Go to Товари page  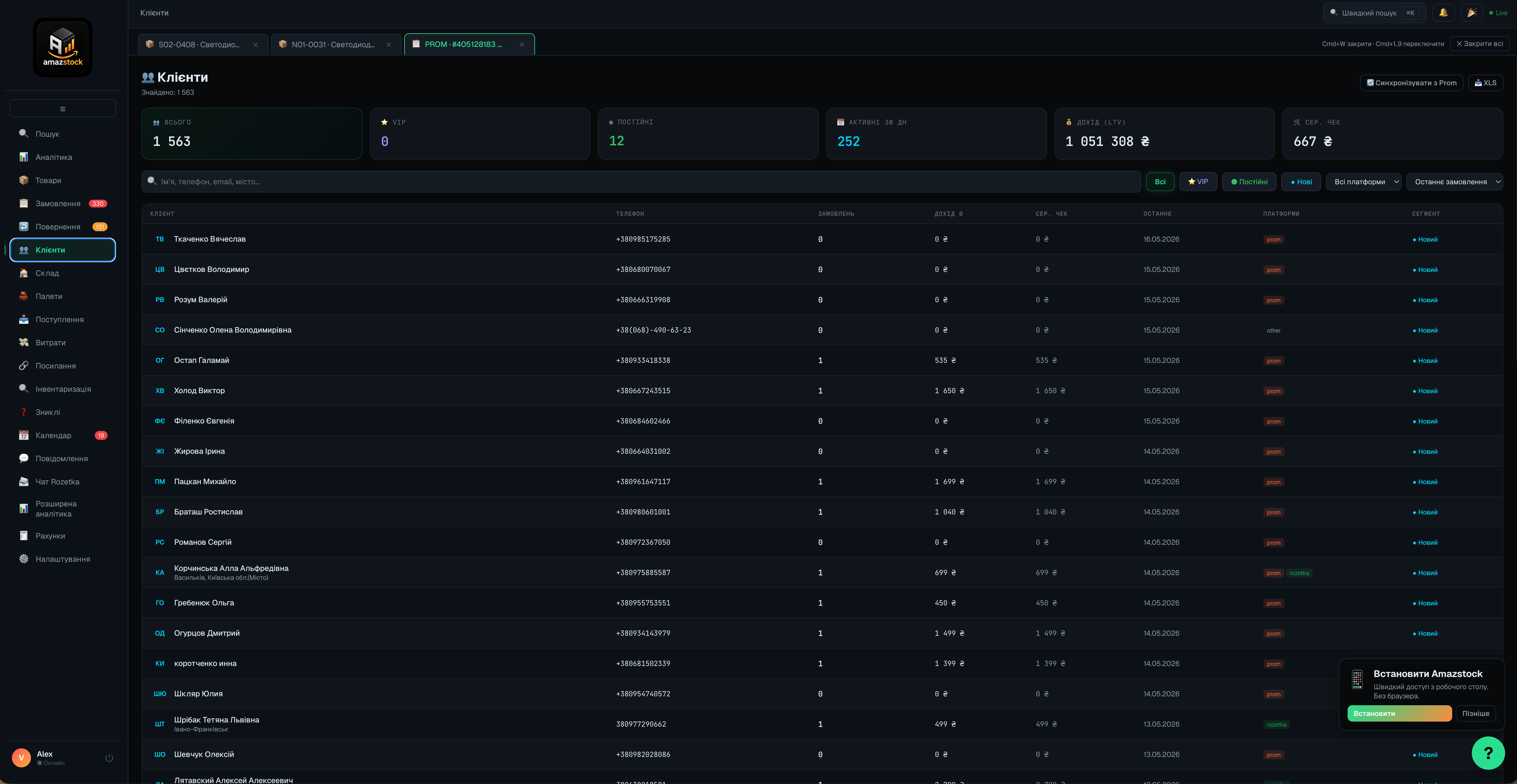62,180
